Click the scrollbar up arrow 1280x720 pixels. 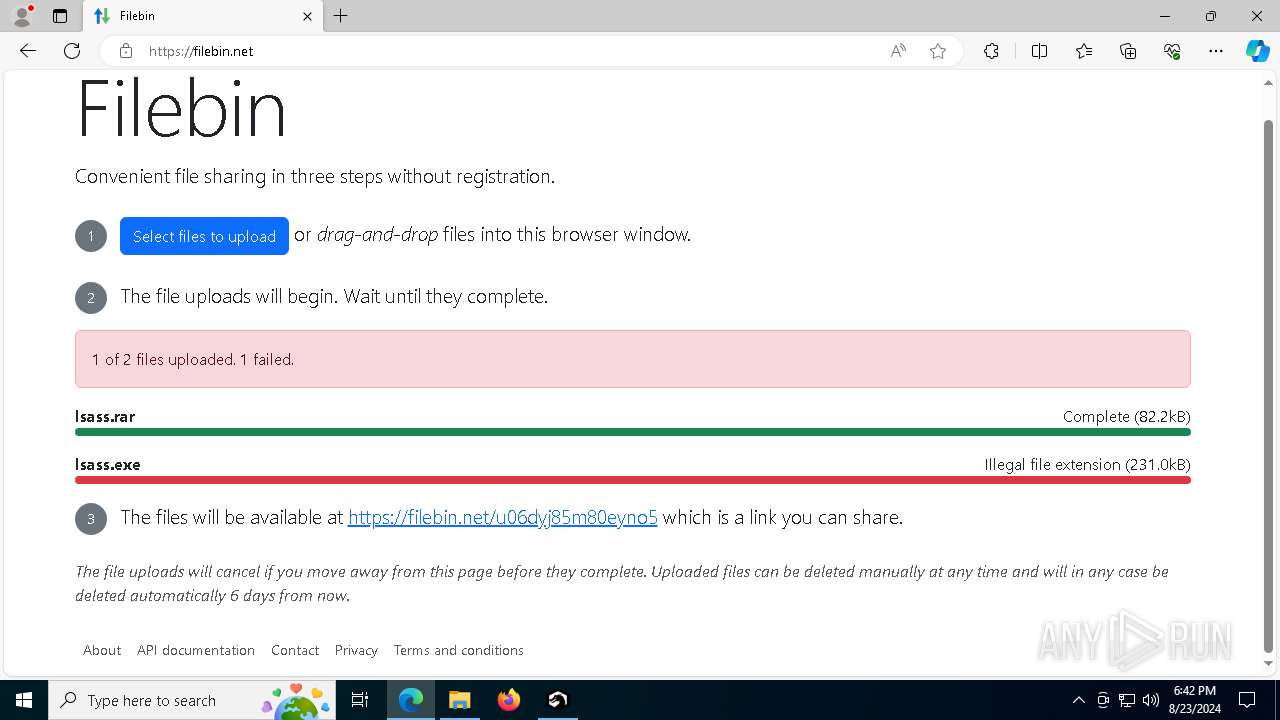point(1268,82)
